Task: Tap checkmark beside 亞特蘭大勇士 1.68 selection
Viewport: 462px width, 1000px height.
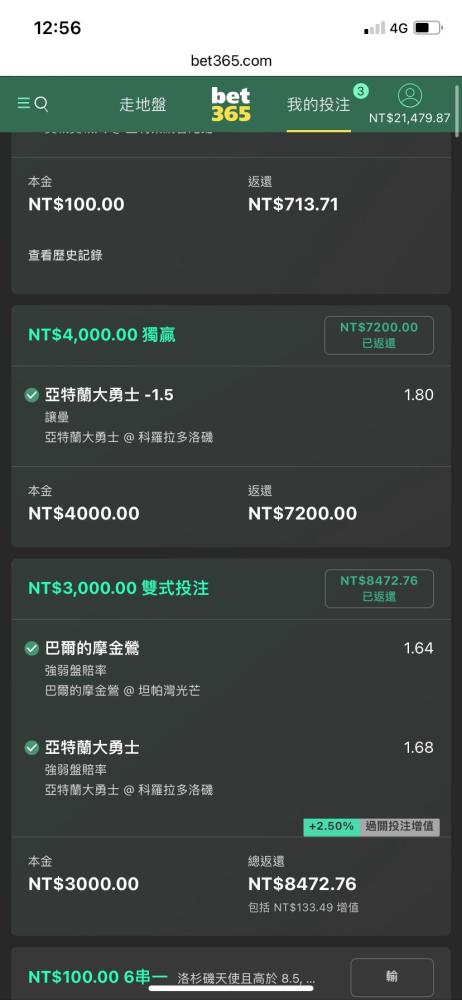Action: pos(32,747)
